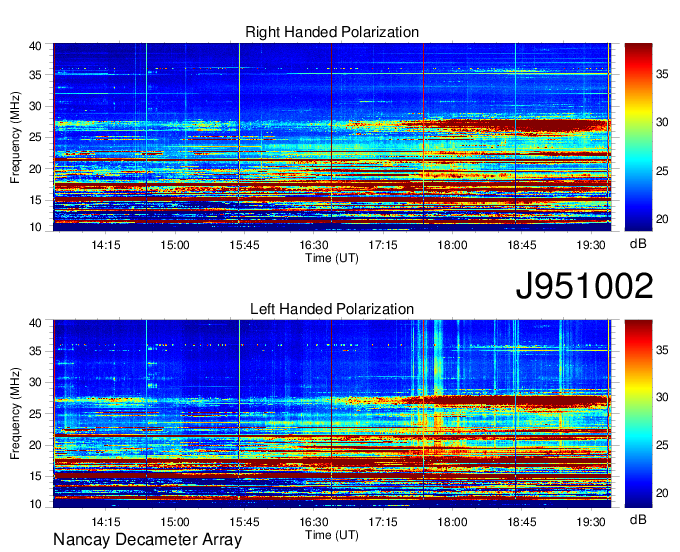This screenshot has width=680, height=552.
Task: Click 40 MHz tick on Right Handed frequency axis
Action: (x=35, y=46)
